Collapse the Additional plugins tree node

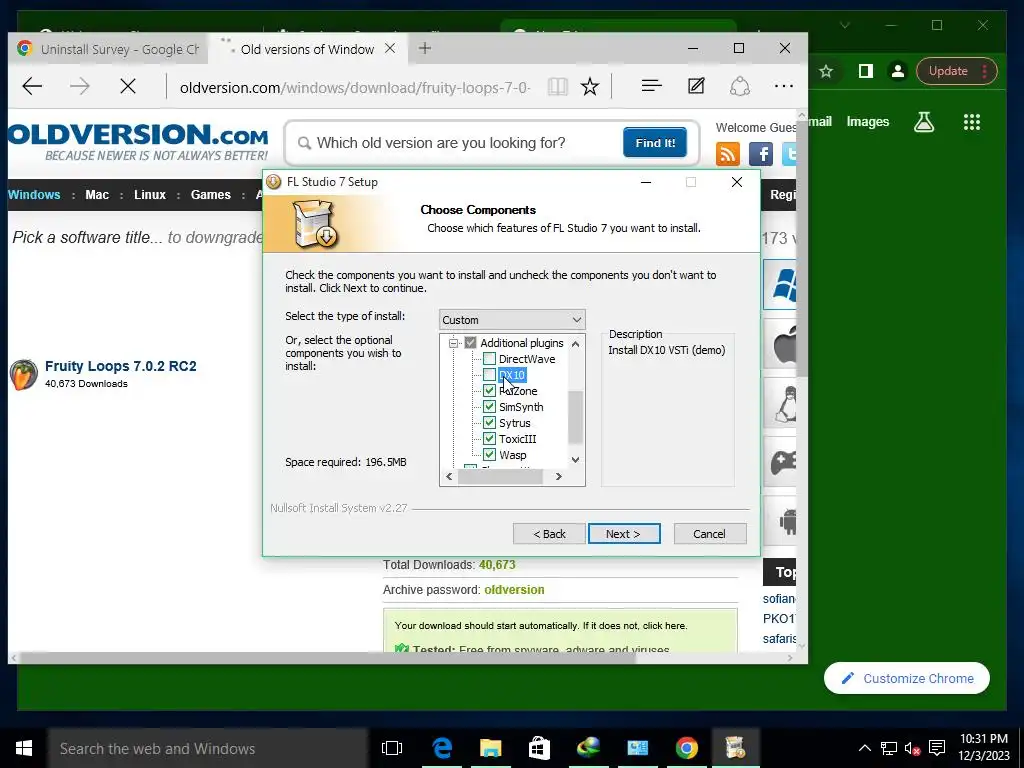click(453, 343)
